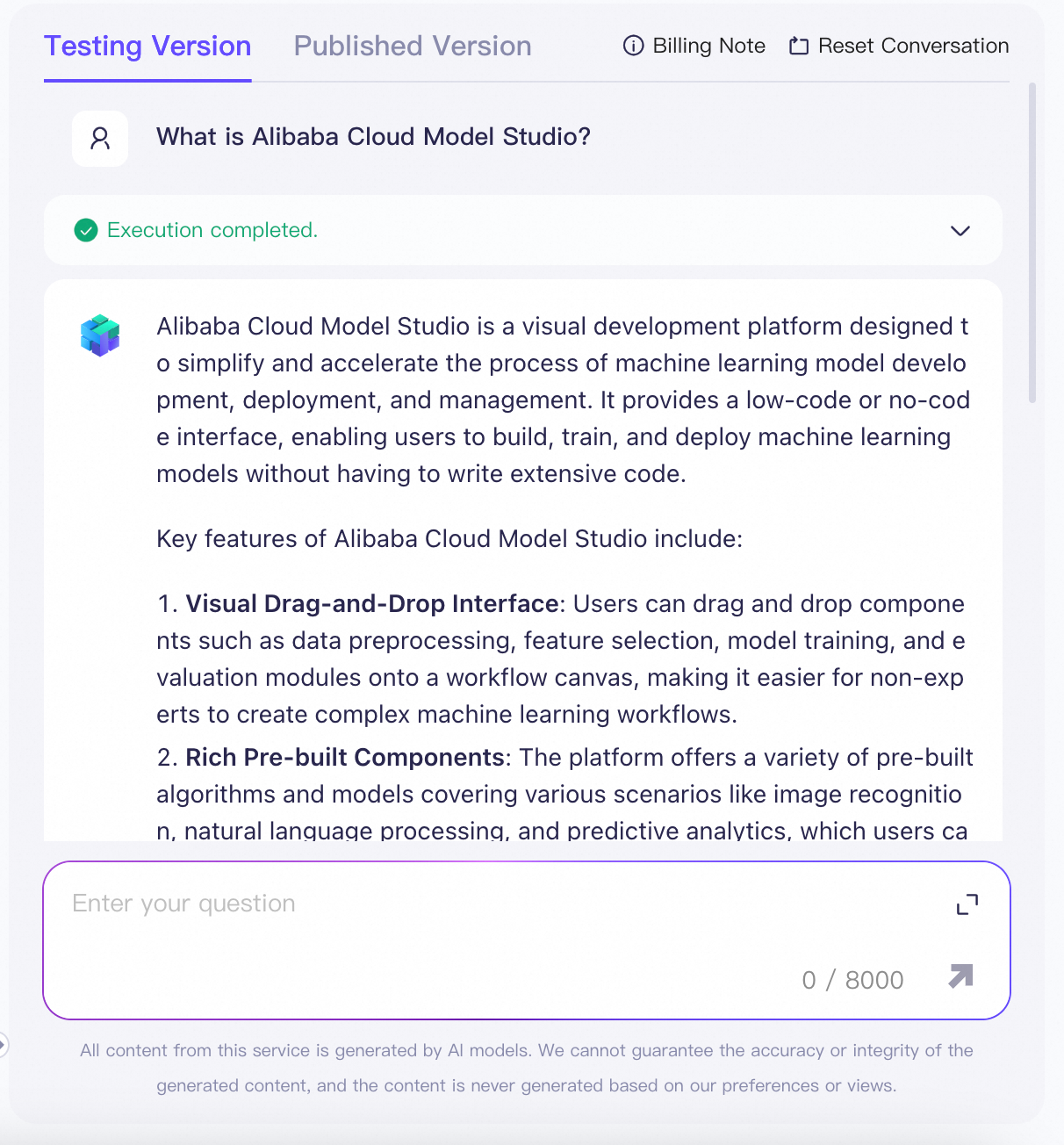
Task: Switch to the Testing Version tab
Action: point(147,47)
